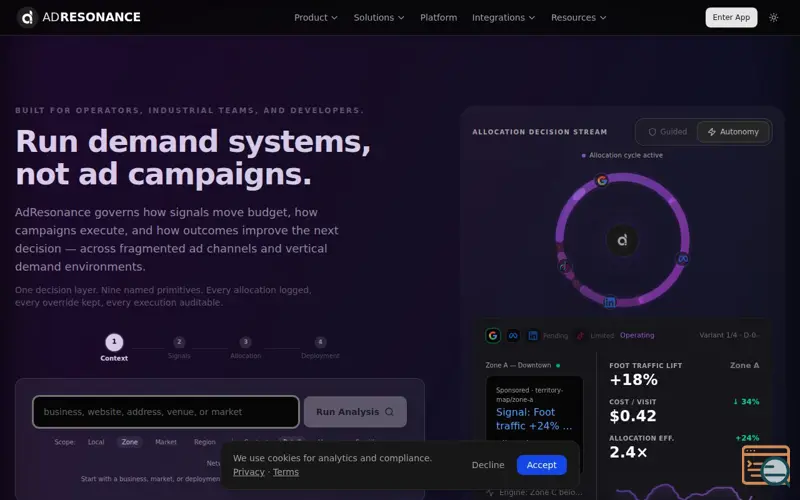The height and width of the screenshot is (500, 800).
Task: Set scope to Region
Action: point(205,442)
